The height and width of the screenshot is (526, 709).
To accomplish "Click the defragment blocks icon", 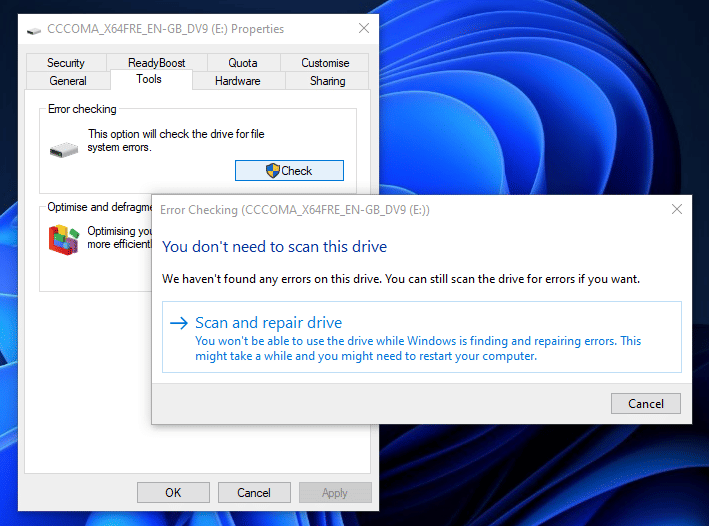I will click(64, 240).
